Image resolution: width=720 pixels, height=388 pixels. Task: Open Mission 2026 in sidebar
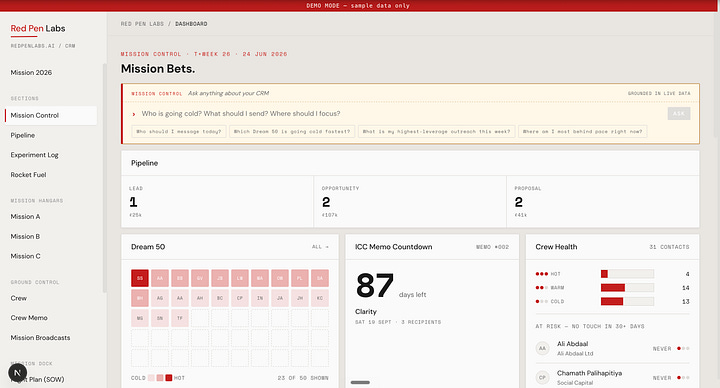click(x=31, y=73)
